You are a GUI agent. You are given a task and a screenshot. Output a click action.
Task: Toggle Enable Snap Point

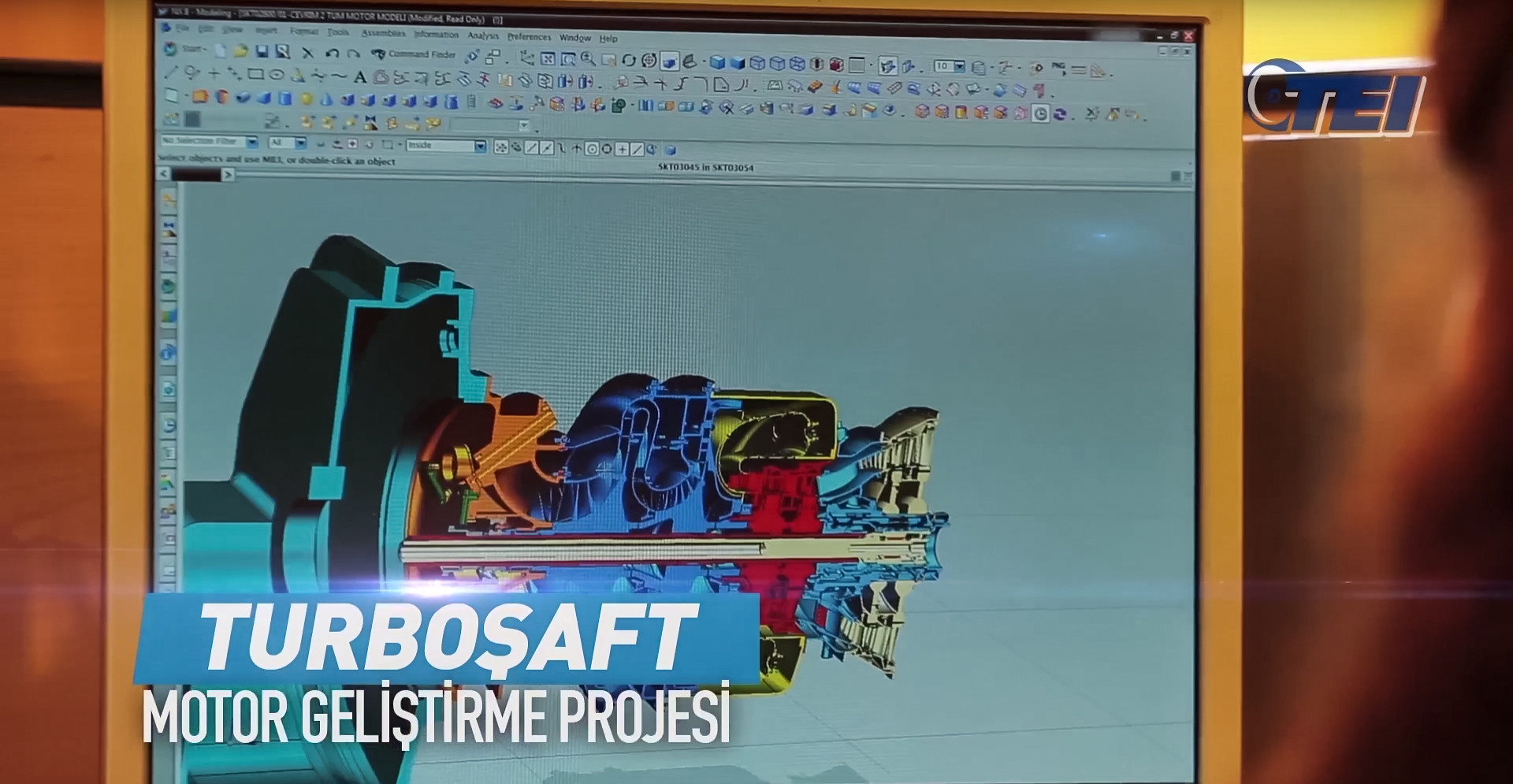click(x=500, y=147)
